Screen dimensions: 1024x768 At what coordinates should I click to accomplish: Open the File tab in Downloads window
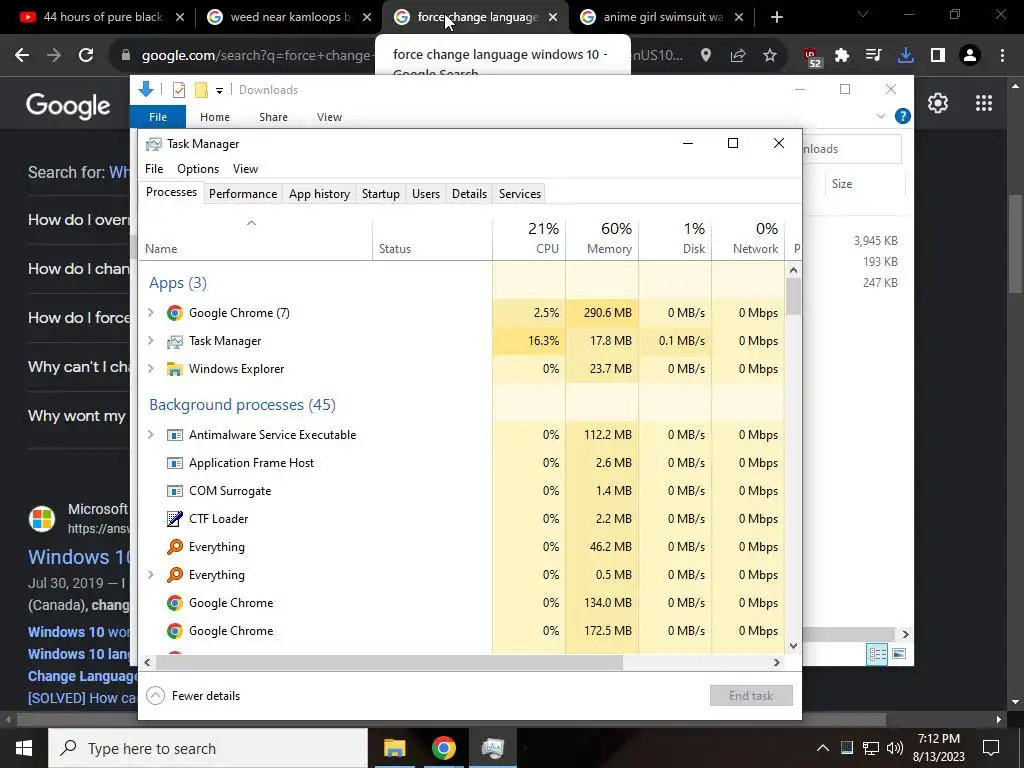tap(158, 117)
